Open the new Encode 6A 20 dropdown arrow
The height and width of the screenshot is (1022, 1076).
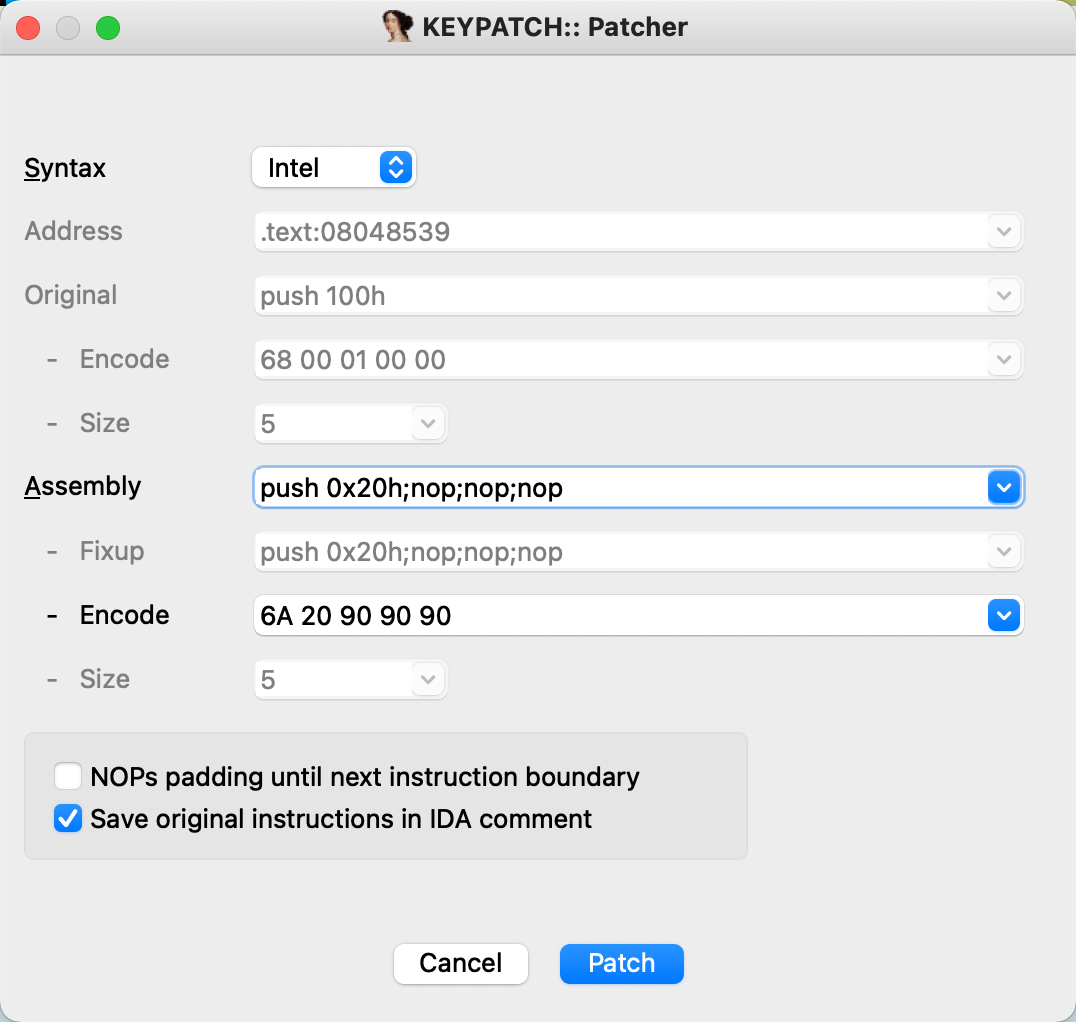(x=1004, y=615)
